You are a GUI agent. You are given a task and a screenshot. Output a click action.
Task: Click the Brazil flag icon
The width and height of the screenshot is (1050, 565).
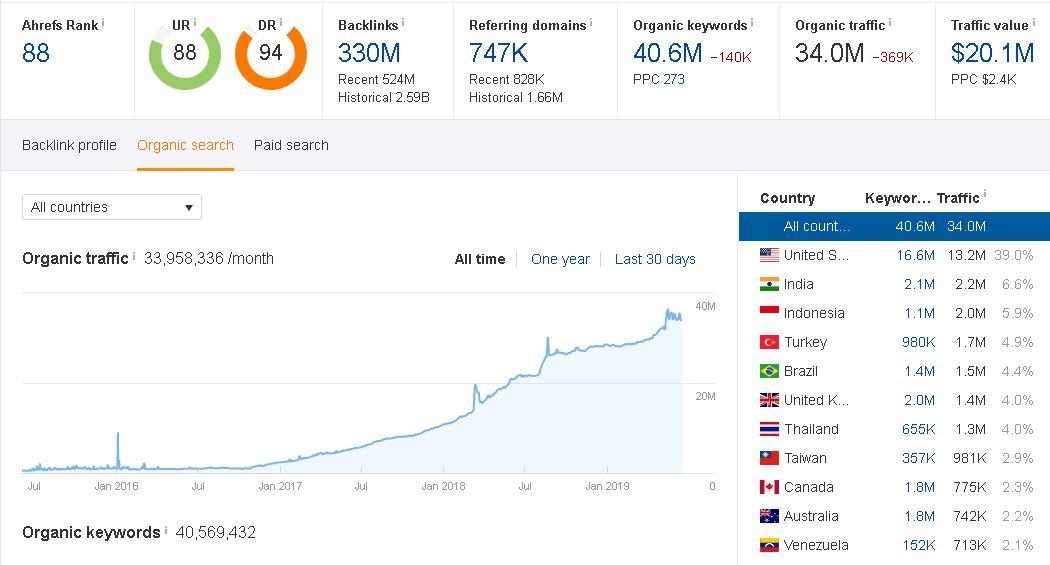point(769,371)
